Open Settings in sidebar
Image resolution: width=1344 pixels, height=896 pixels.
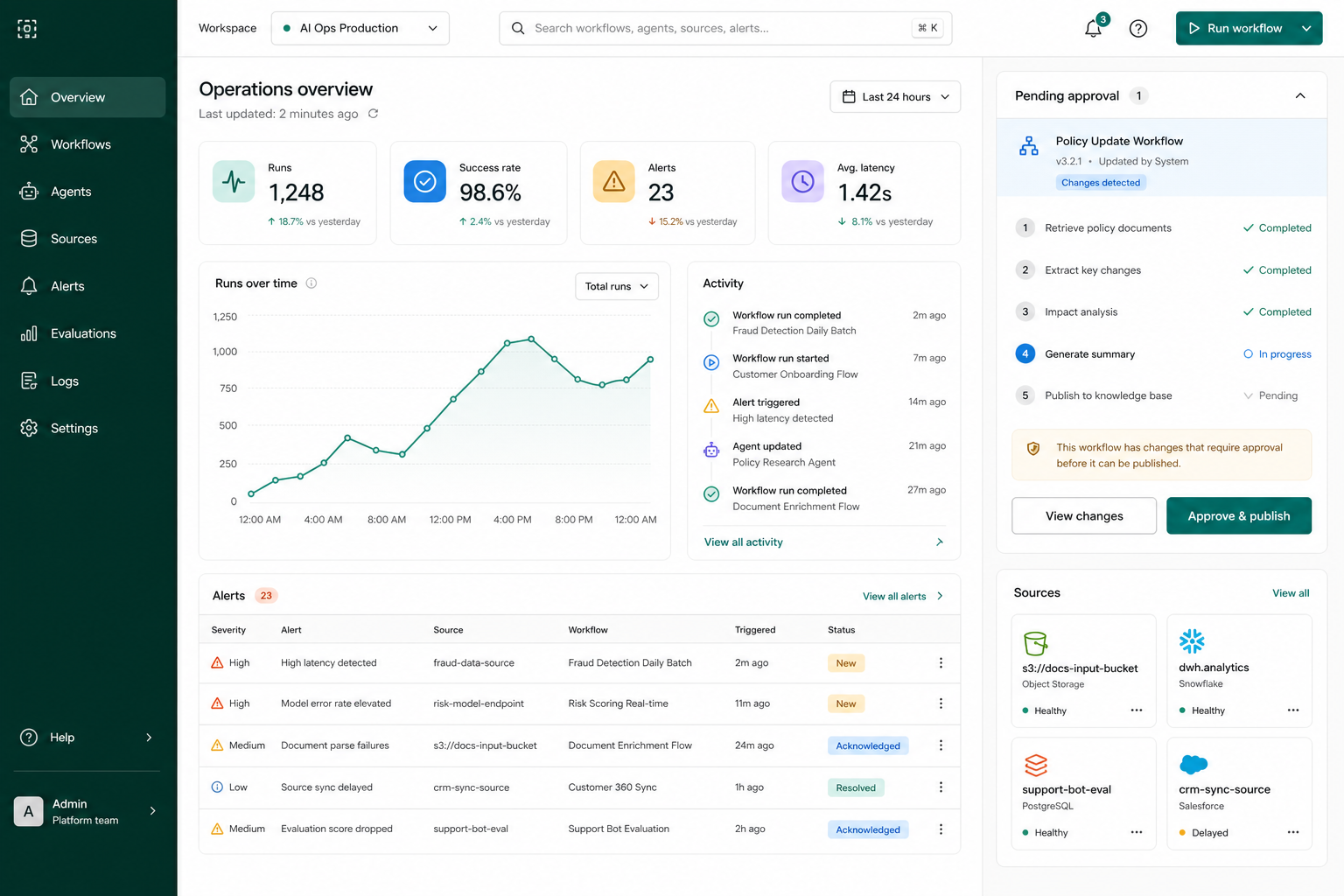(x=87, y=428)
